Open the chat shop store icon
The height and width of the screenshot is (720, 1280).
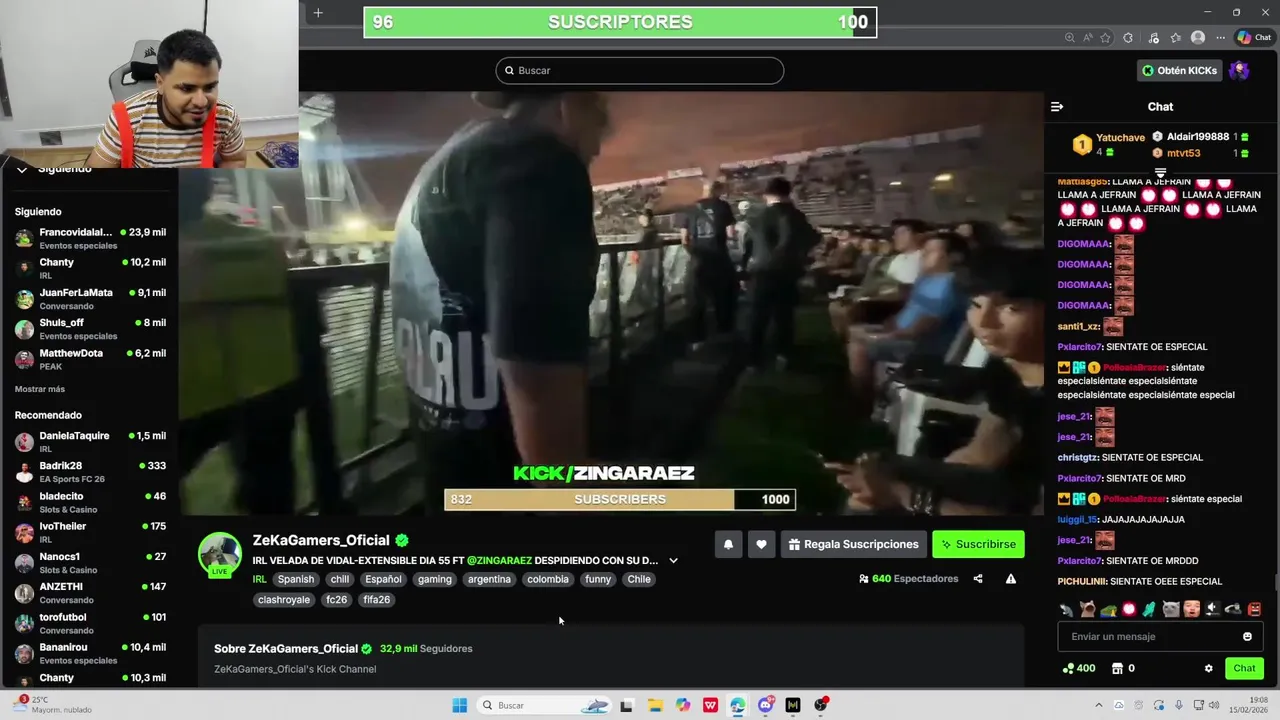coord(1117,669)
